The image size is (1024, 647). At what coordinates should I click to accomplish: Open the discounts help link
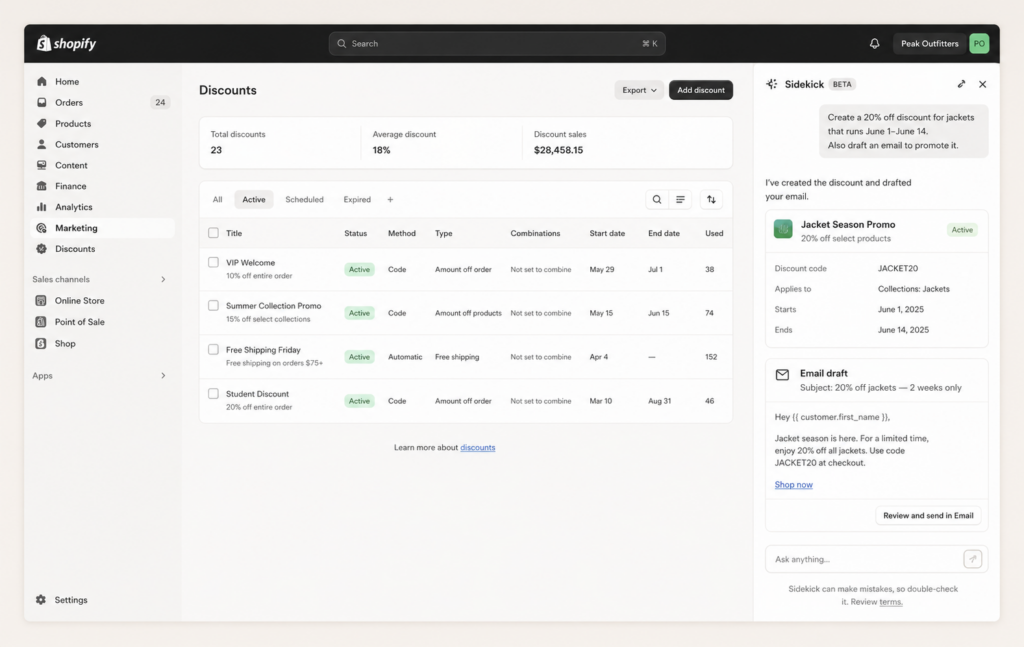[x=477, y=448]
